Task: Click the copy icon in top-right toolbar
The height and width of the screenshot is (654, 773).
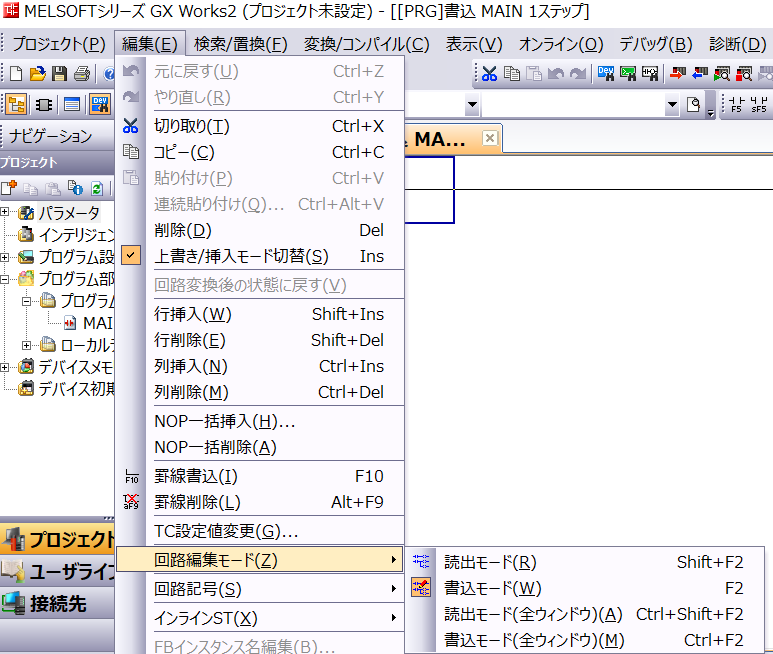Action: (x=512, y=74)
